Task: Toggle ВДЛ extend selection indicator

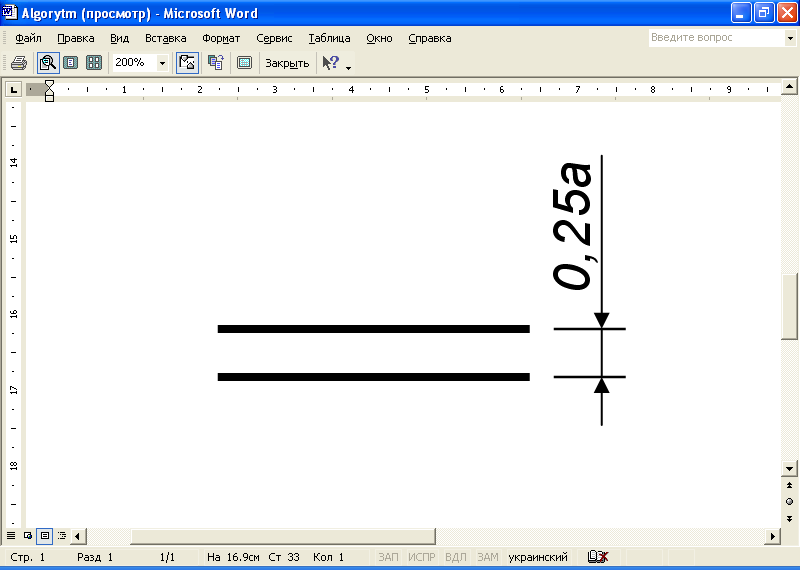Action: (456, 557)
